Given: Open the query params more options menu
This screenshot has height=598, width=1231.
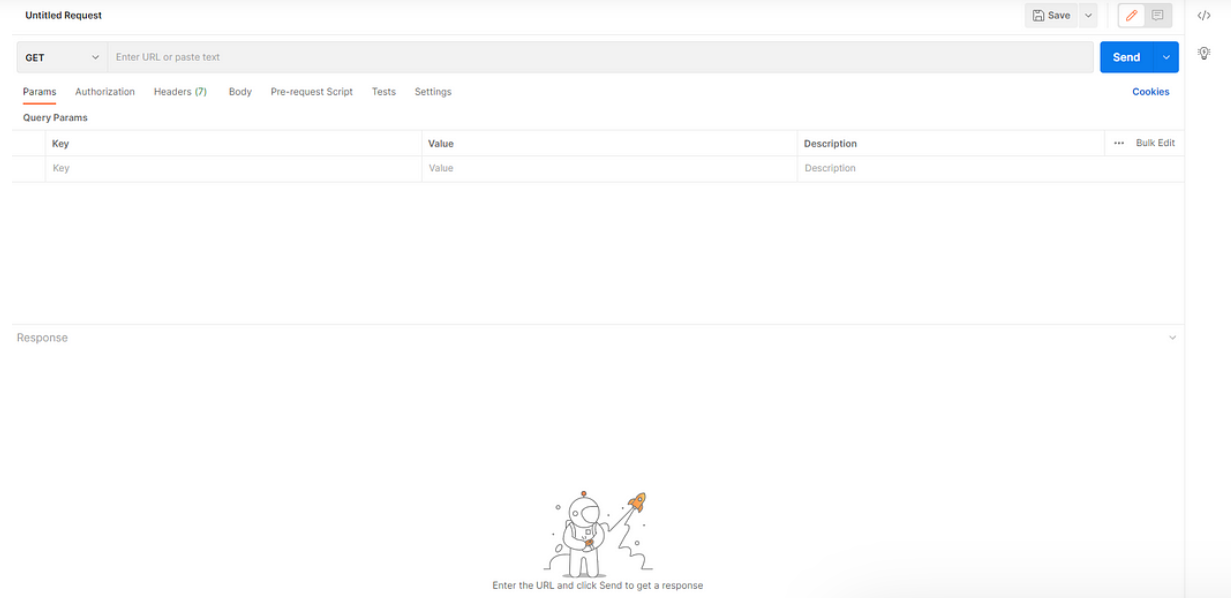Looking at the screenshot, I should [x=1118, y=143].
